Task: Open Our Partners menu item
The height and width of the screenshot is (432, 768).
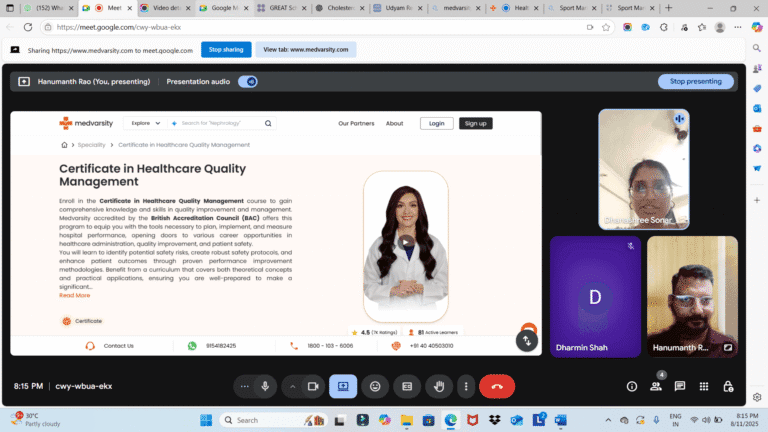Action: [x=356, y=123]
